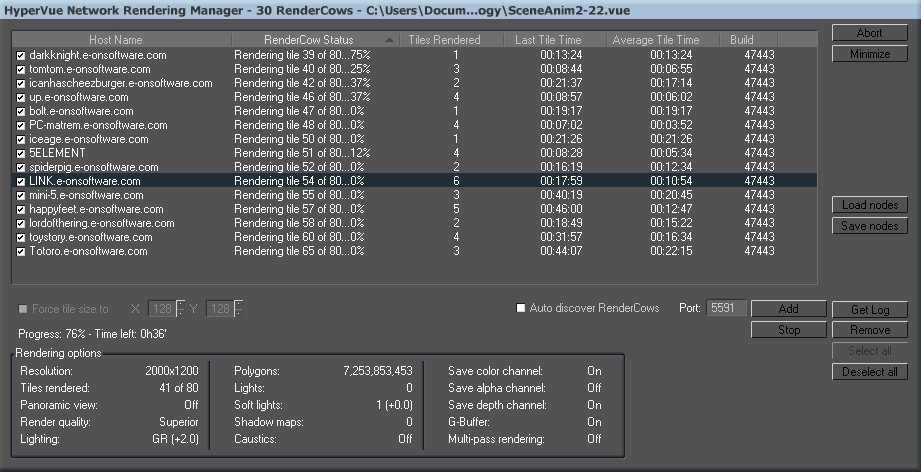Select icanhascheezburger.e-onsoftware.com host name

[x=121, y=83]
